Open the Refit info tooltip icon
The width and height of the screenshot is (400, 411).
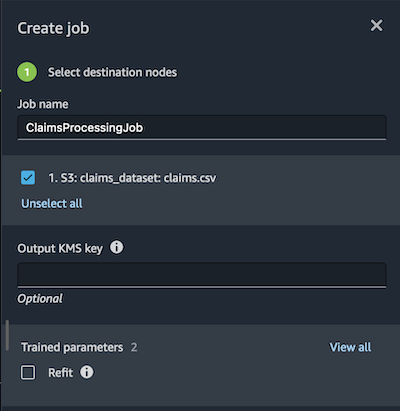click(87, 372)
